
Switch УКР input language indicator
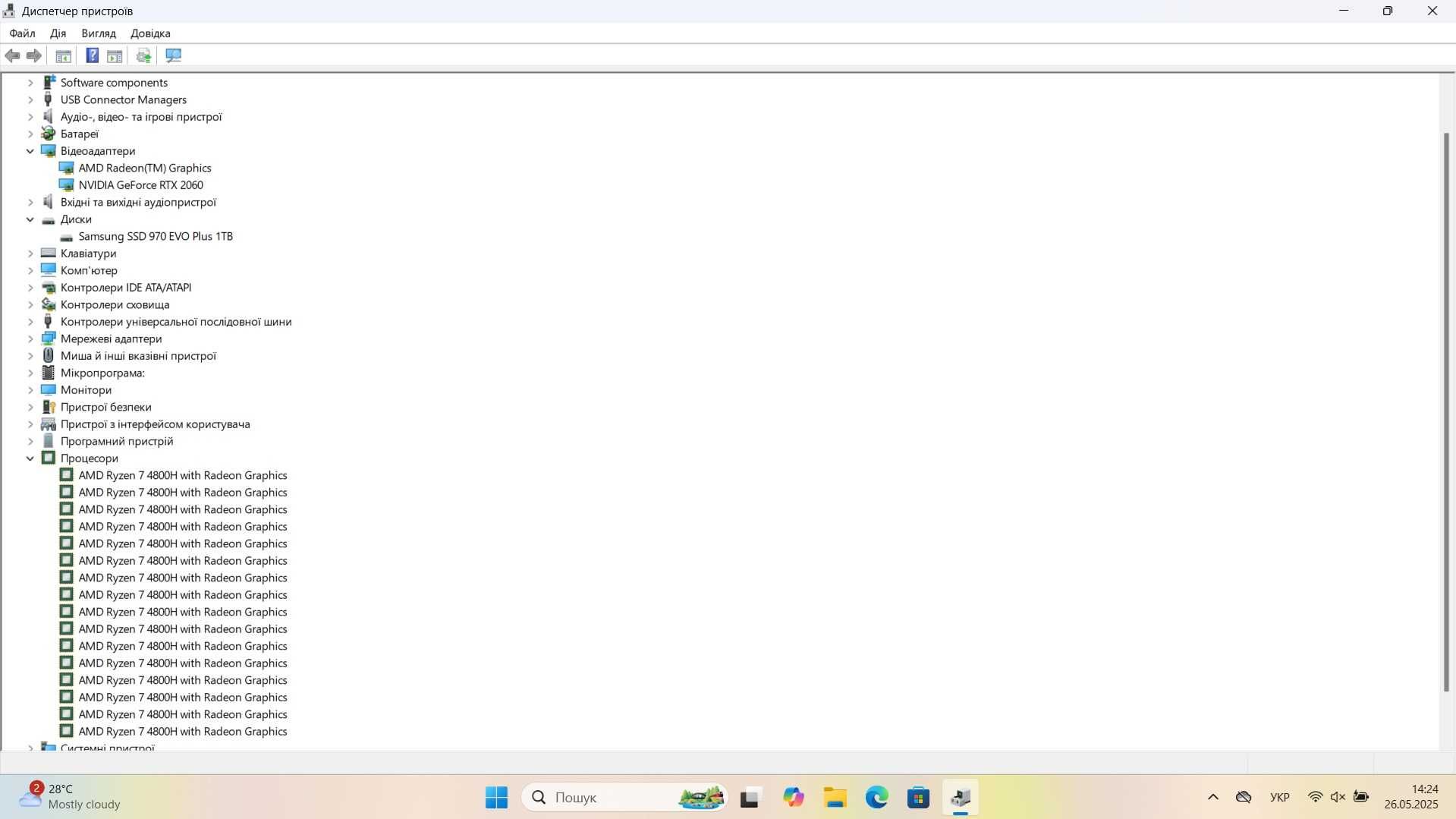pos(1279,797)
